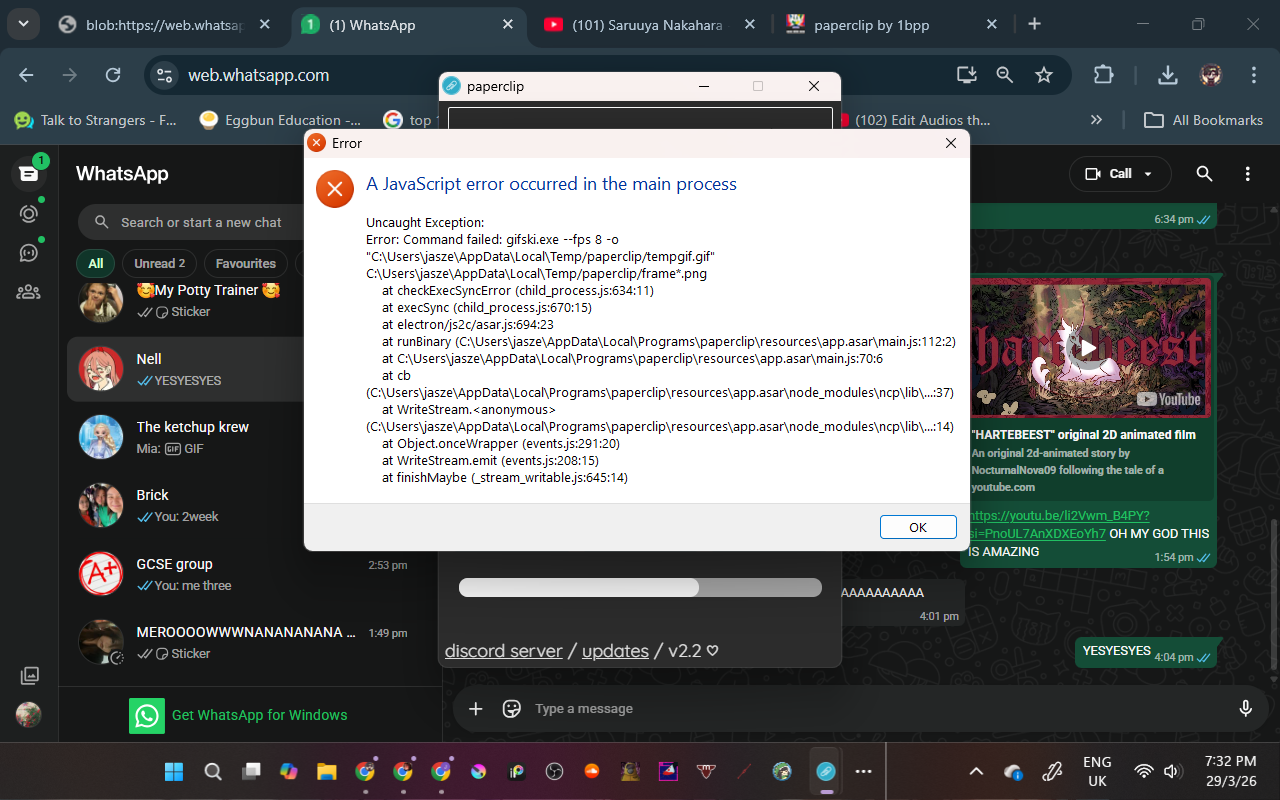
Task: Open the Windows Start menu
Action: (x=174, y=771)
